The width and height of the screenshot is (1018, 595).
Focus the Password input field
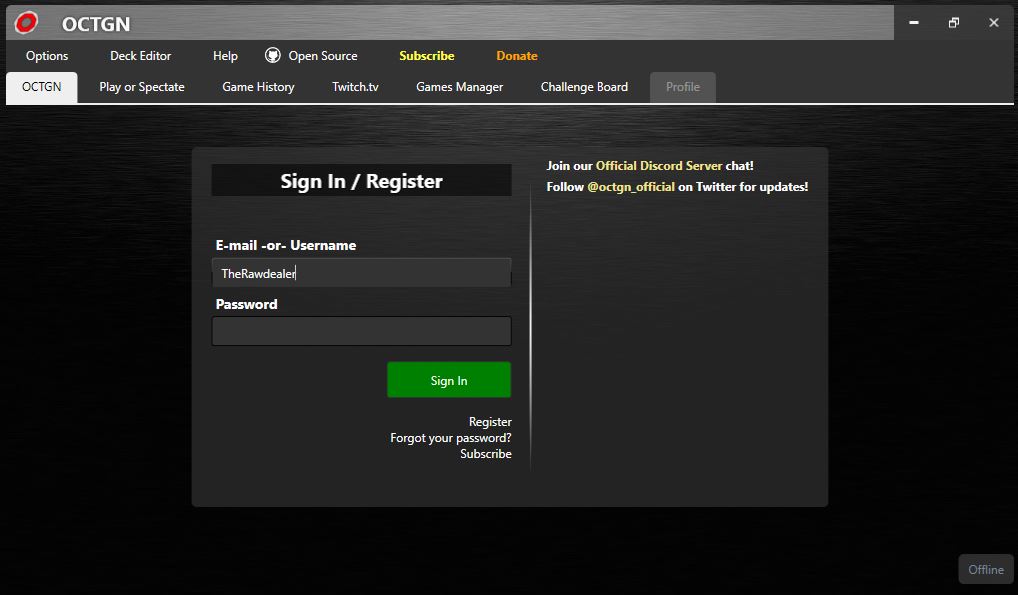click(x=362, y=331)
